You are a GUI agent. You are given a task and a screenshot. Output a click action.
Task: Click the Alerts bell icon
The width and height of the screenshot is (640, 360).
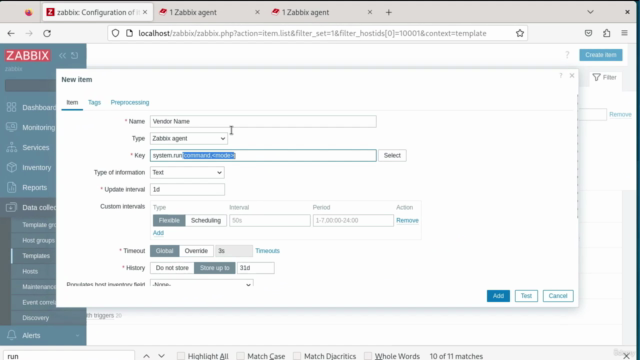11,336
